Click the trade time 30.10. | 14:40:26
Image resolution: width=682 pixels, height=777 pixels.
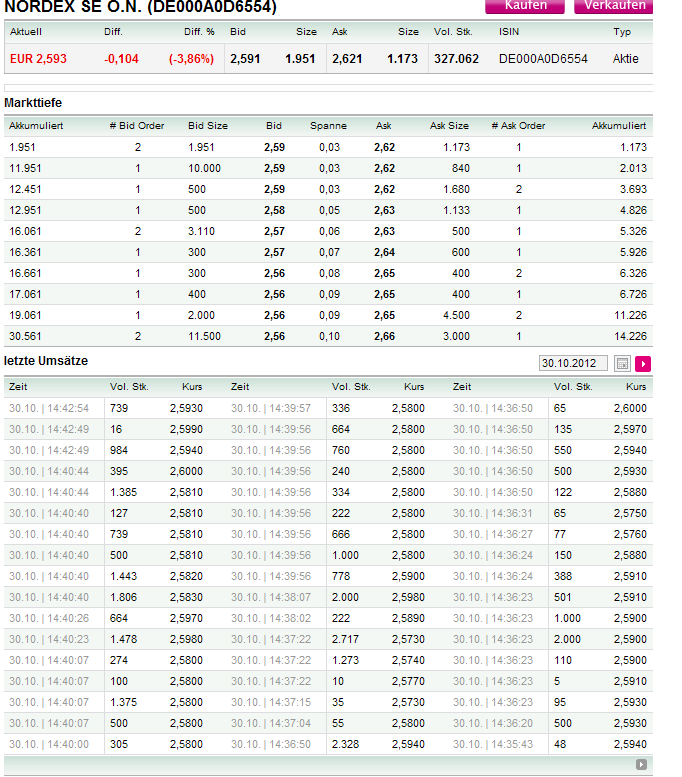[49, 618]
